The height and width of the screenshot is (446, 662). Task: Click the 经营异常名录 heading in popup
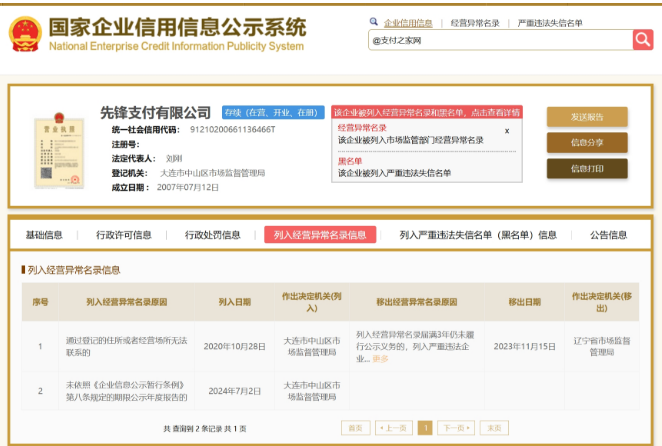(362, 128)
